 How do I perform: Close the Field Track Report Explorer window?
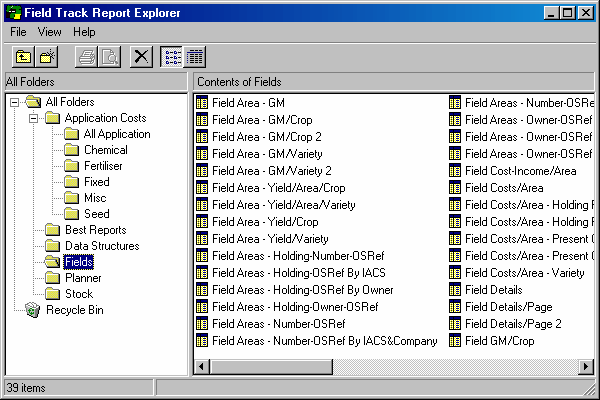tap(586, 13)
